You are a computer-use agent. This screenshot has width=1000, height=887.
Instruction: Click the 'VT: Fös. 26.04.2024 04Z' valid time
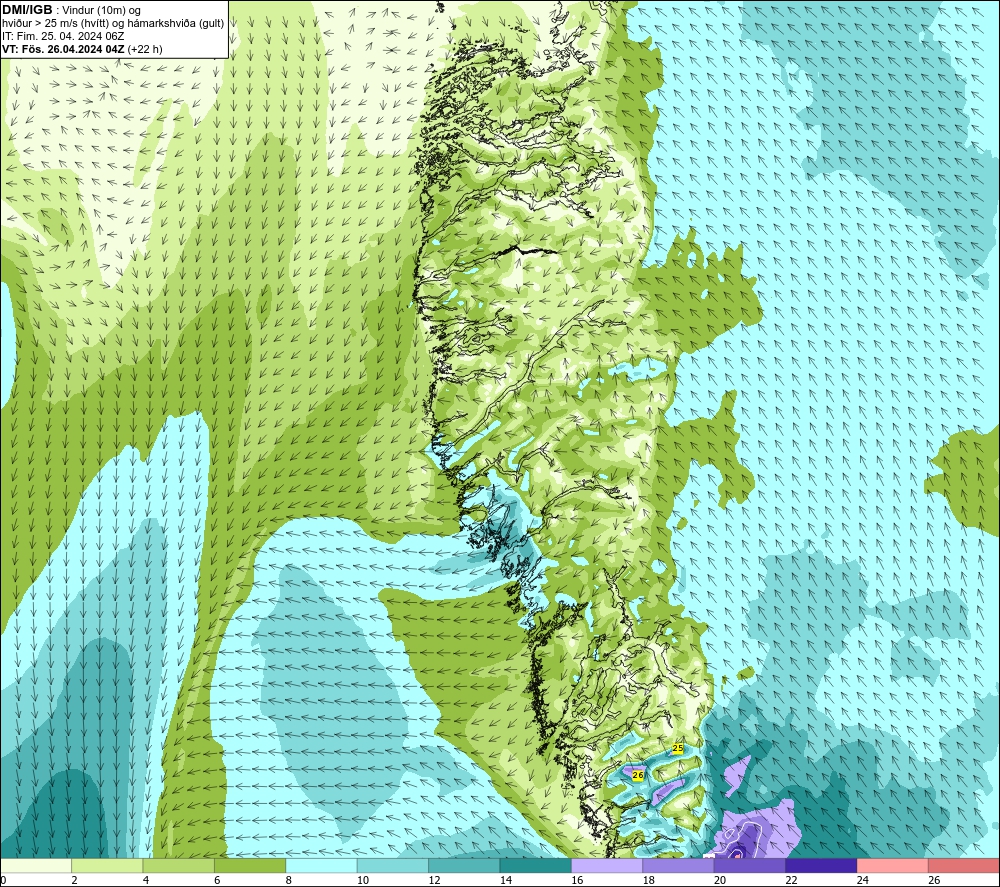pyautogui.click(x=63, y=49)
